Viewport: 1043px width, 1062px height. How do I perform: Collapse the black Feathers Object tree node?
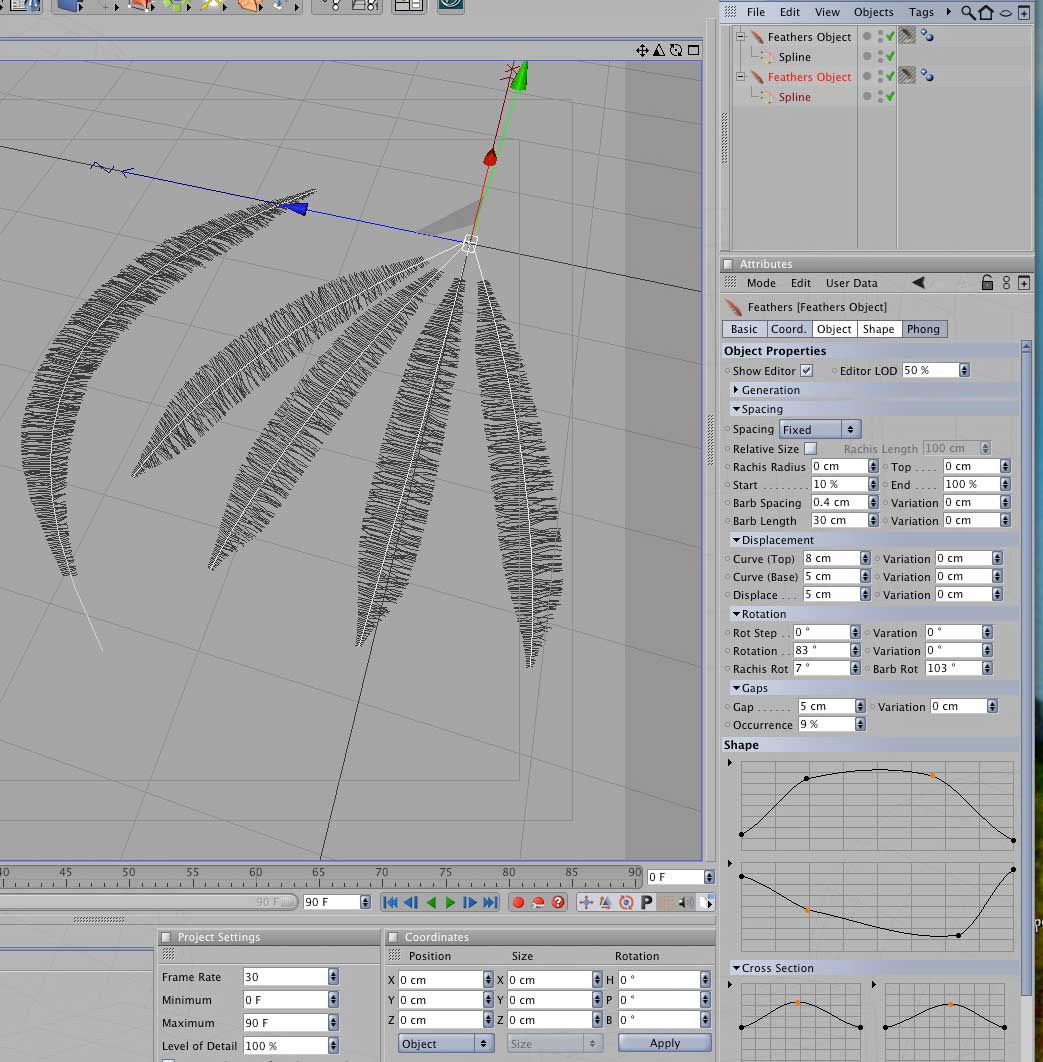point(741,36)
